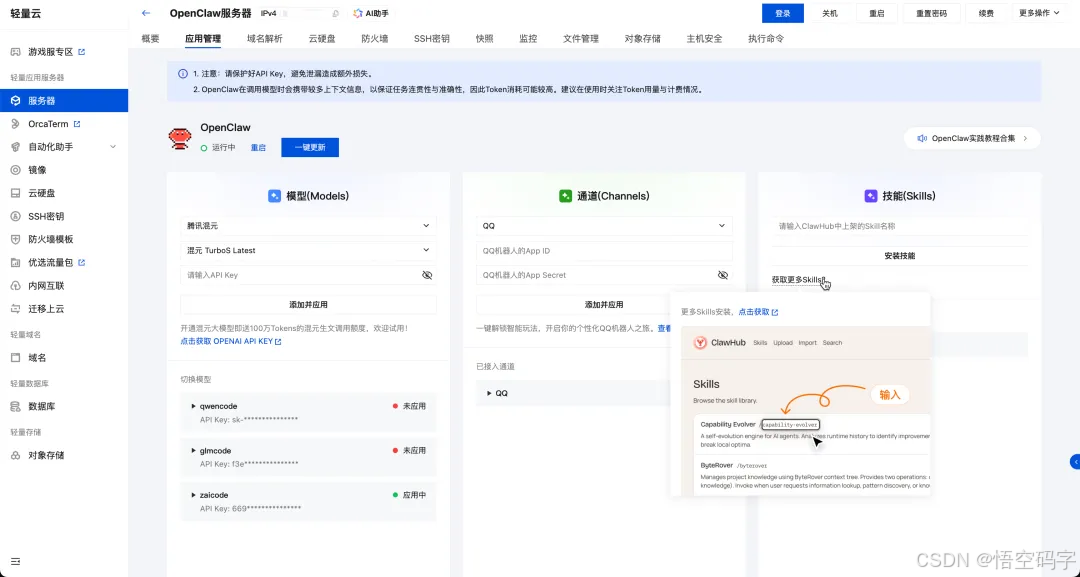Expand the qwencode model entry
1080x577 pixels.
194,406
